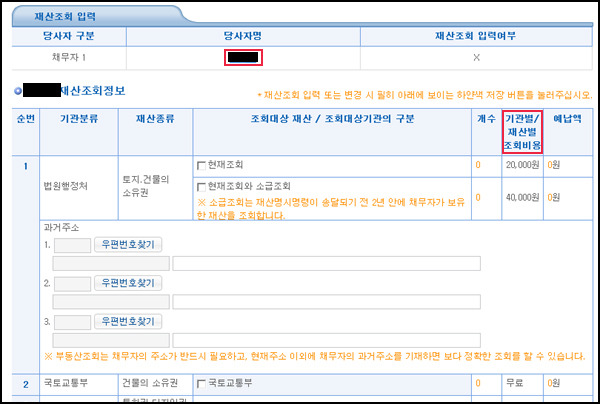Select the 채무자 1 cell
The width and height of the screenshot is (600, 404).
(x=69, y=58)
